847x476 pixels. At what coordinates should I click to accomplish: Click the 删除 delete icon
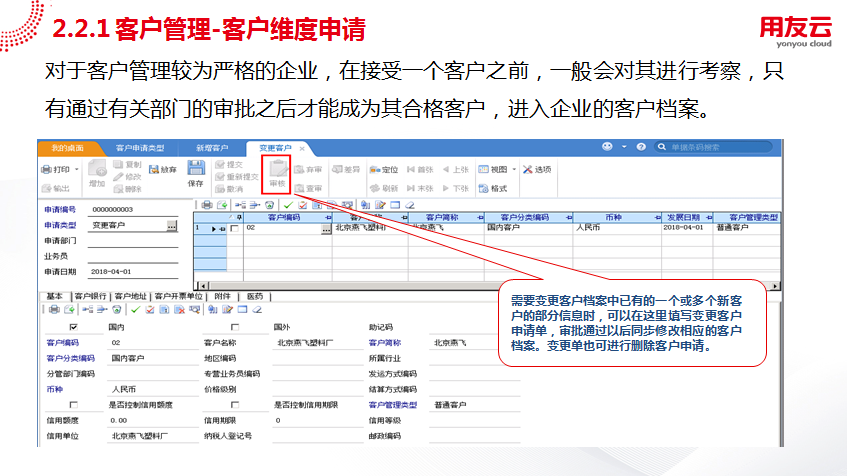pos(118,189)
